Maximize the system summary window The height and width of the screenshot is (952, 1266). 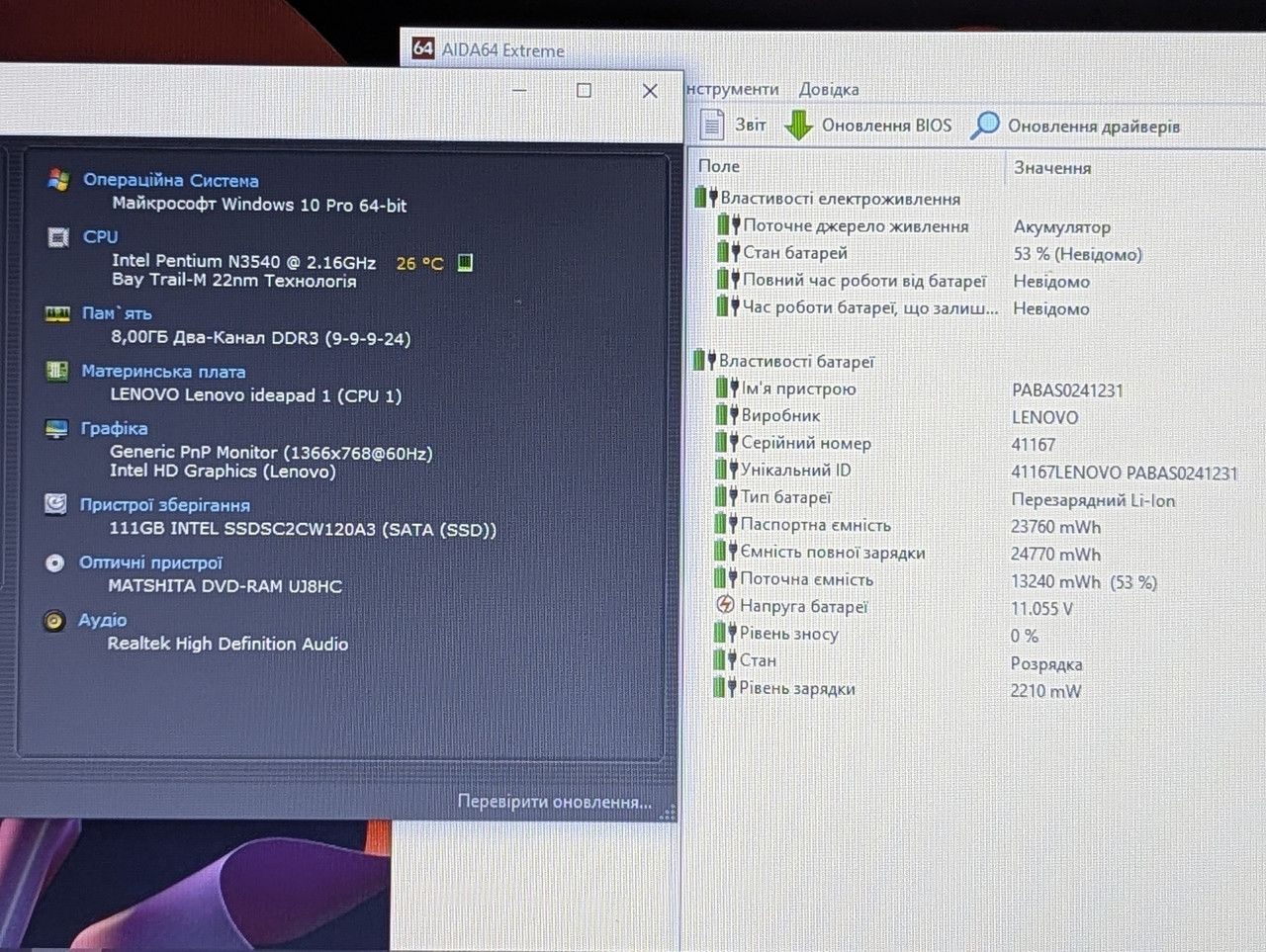[x=584, y=90]
